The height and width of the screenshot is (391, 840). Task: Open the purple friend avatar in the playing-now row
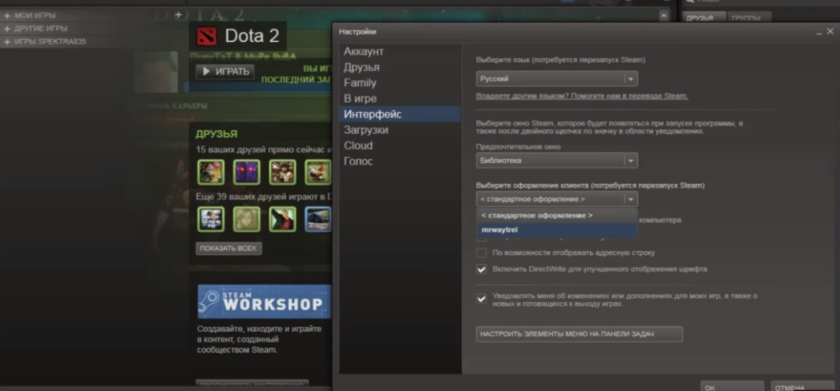pyautogui.click(x=246, y=172)
